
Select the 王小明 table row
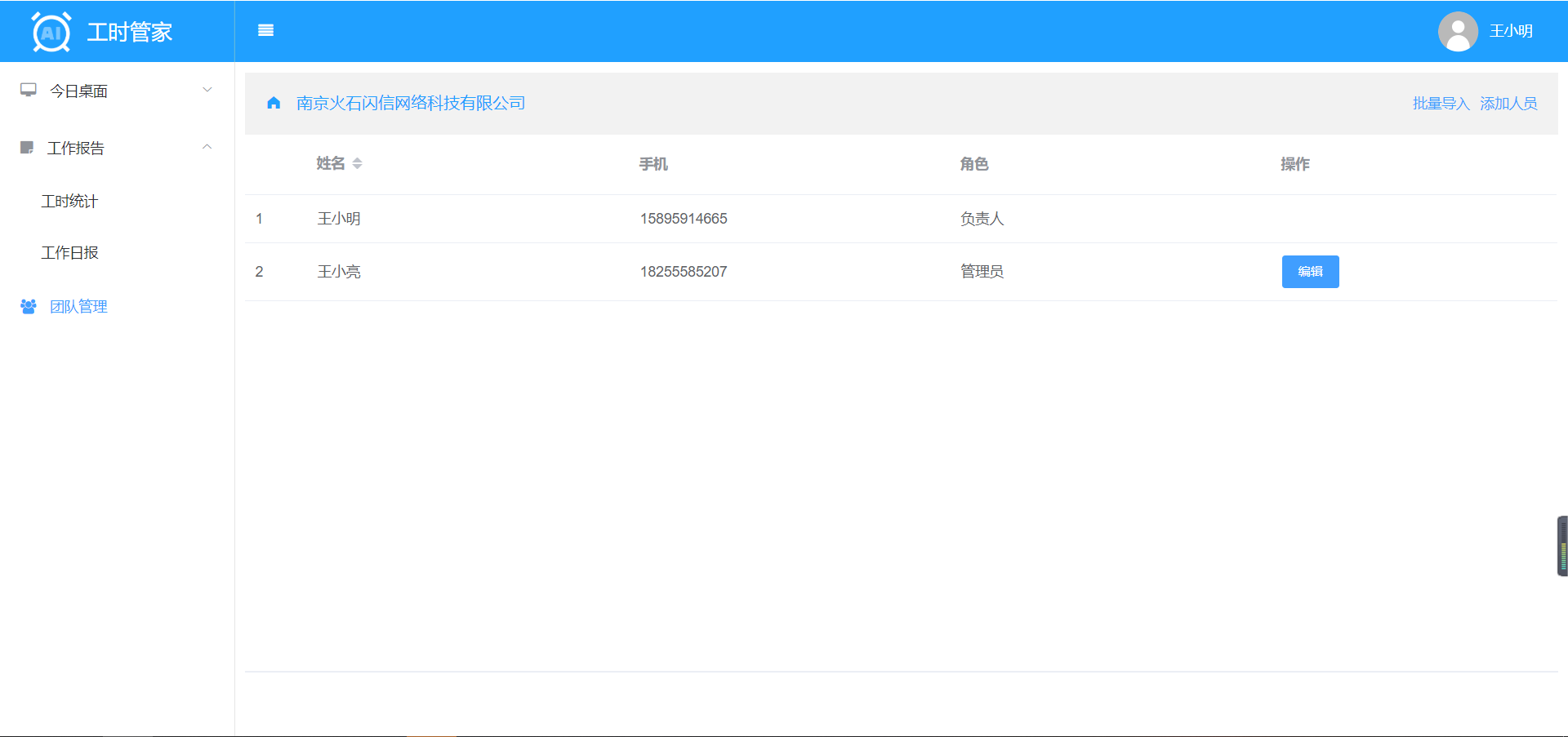click(x=338, y=219)
